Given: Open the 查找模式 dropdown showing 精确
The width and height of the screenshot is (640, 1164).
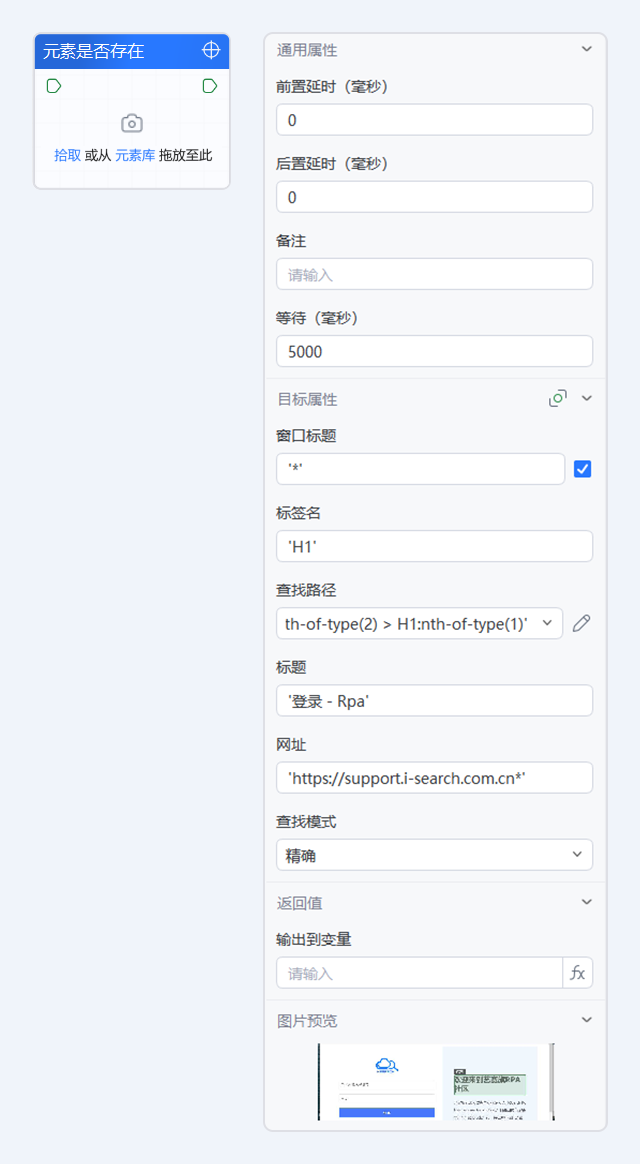Looking at the screenshot, I should 434,854.
